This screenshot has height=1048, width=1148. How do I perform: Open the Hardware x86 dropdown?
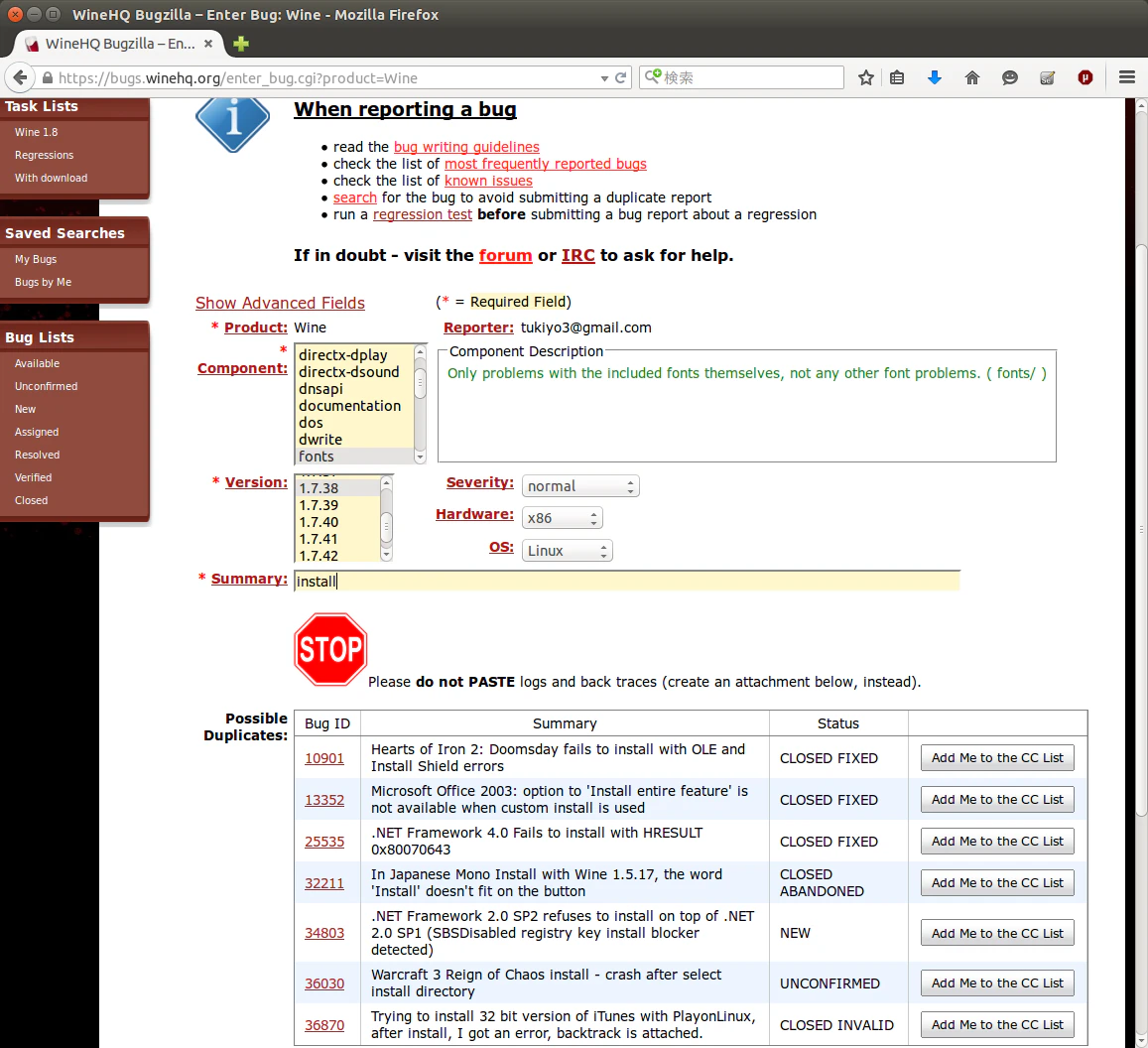pos(562,518)
